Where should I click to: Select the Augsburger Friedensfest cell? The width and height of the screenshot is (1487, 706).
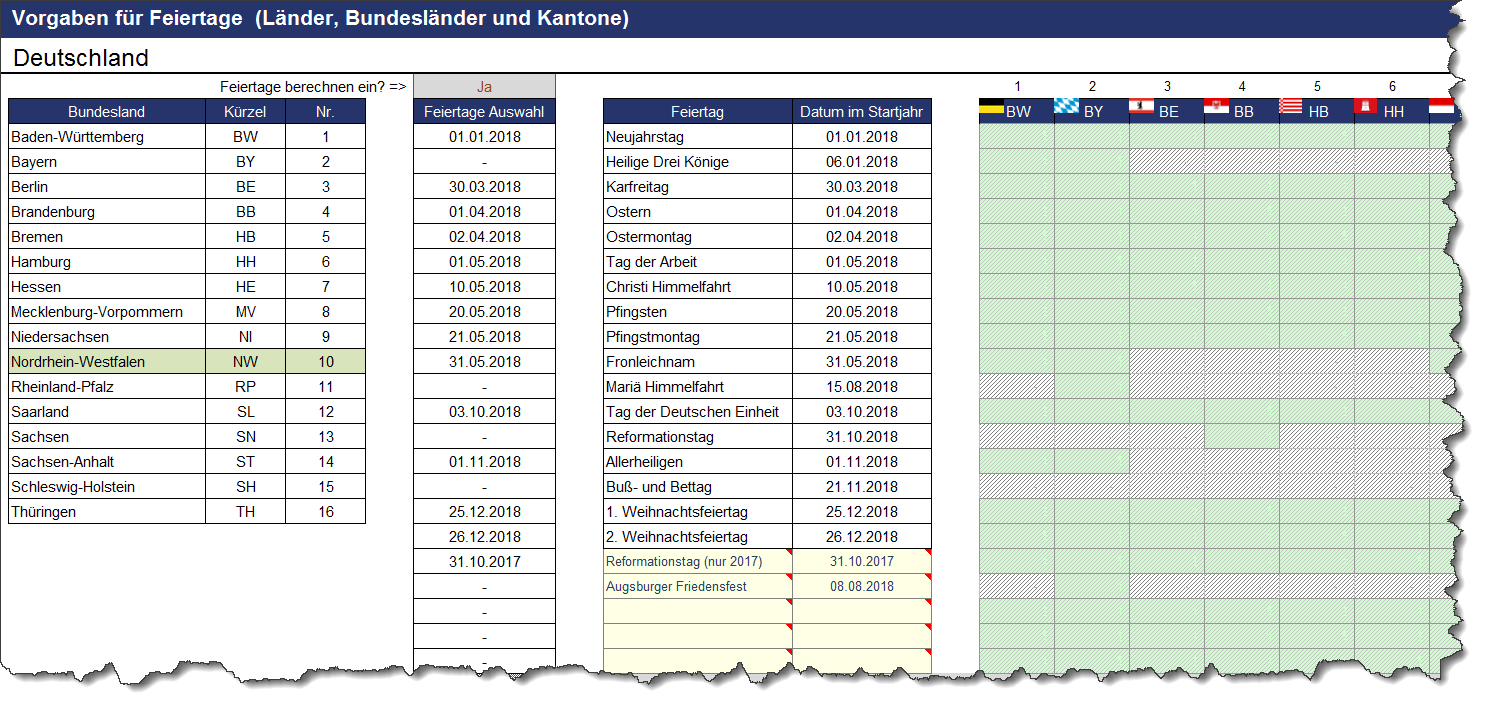(x=698, y=586)
